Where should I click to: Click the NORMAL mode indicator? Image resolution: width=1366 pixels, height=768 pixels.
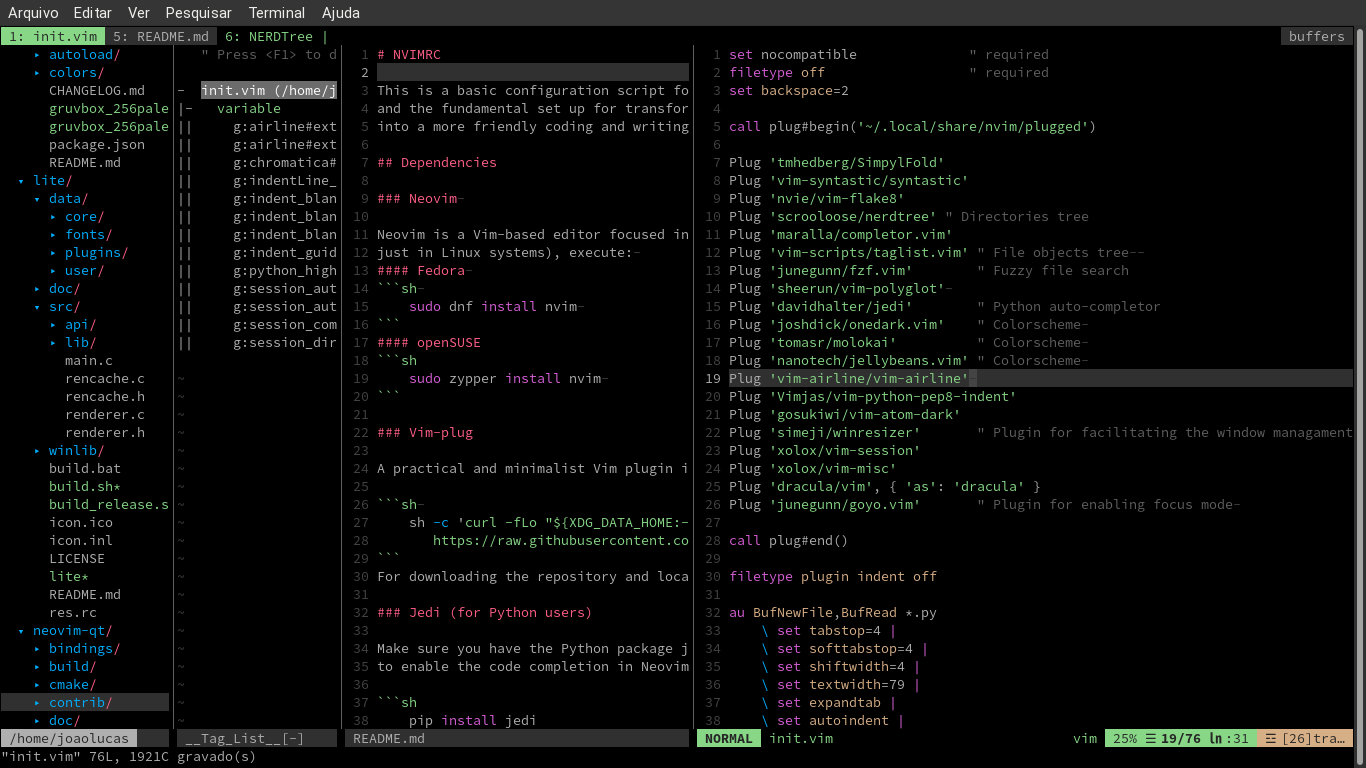click(x=729, y=738)
